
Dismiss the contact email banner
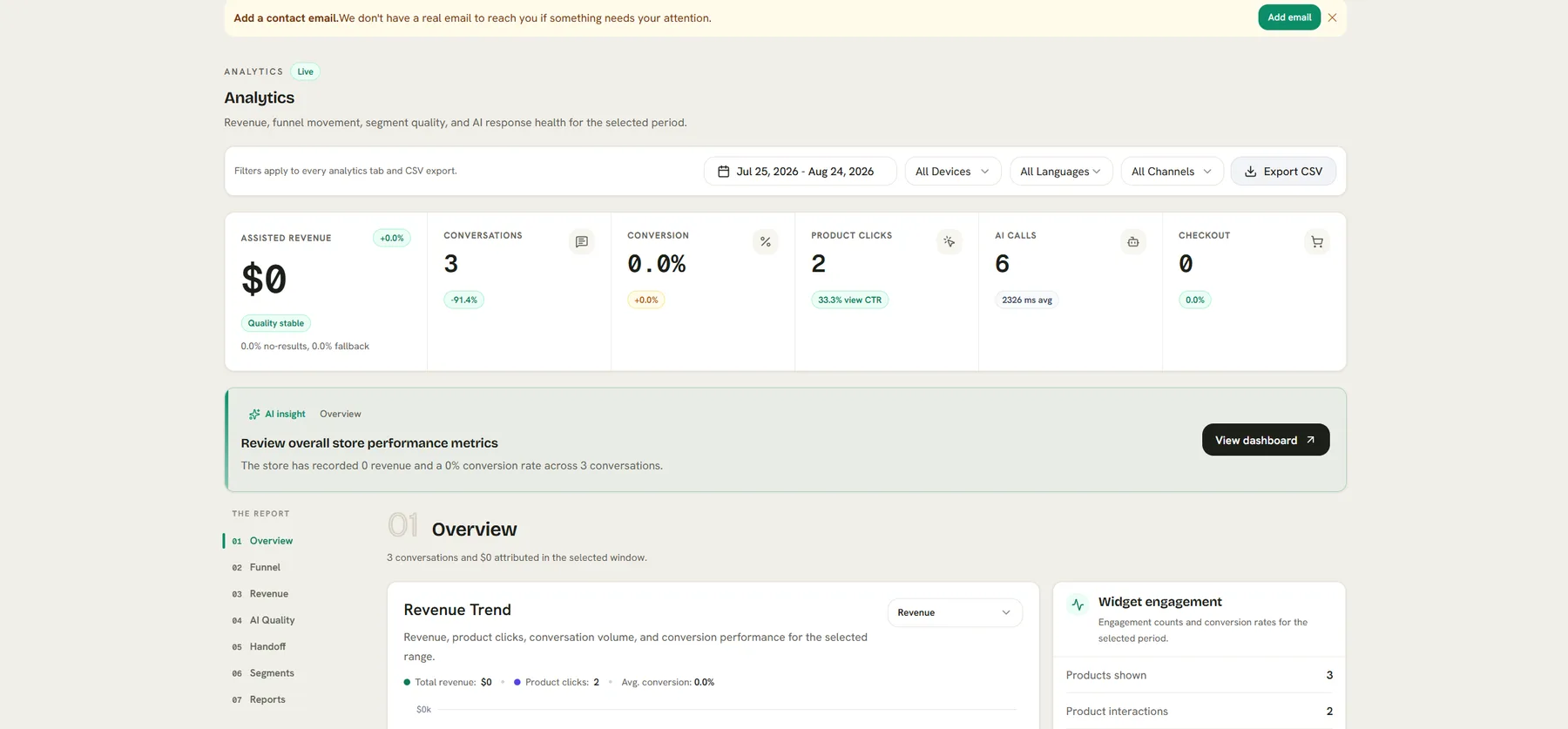tap(1332, 17)
